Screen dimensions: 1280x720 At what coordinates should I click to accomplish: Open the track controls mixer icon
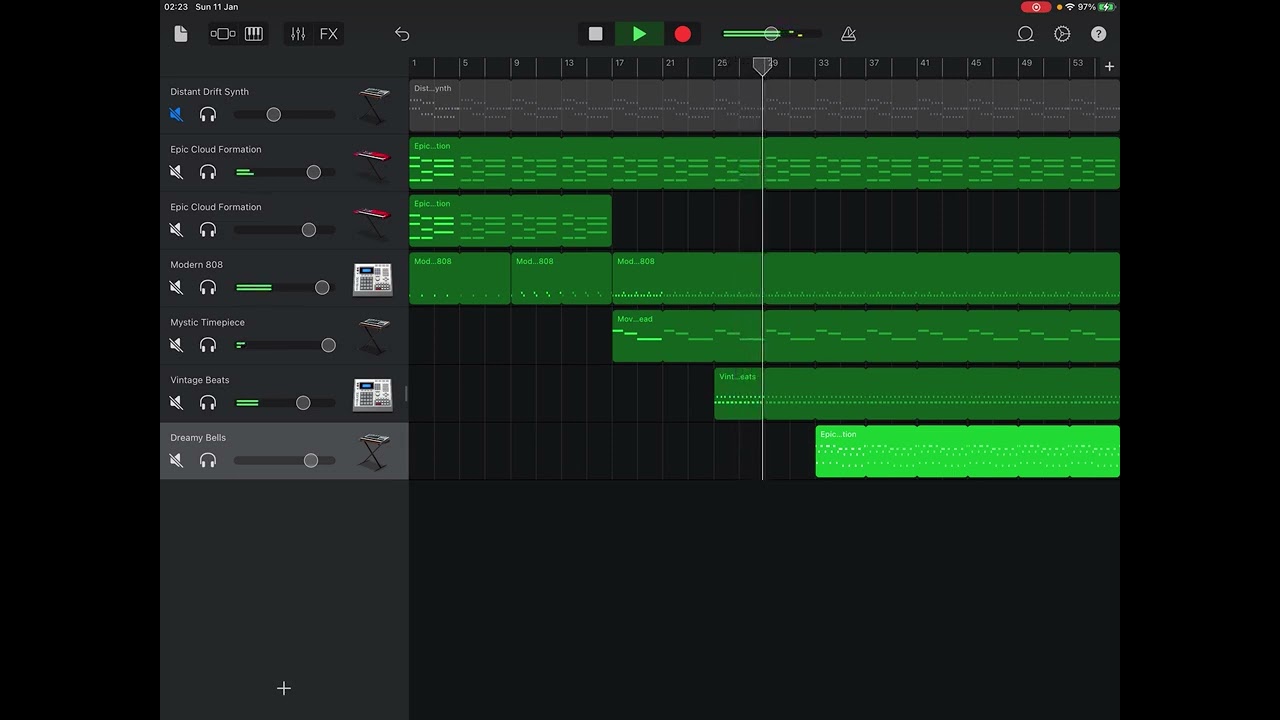tap(298, 34)
